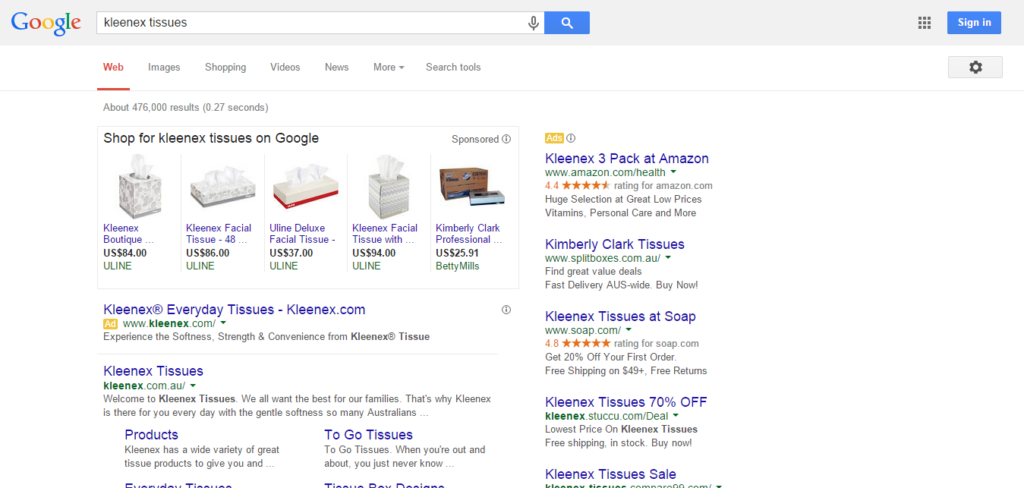Screen dimensions: 1024x488
Task: Switch to the Images tab
Action: (164, 67)
